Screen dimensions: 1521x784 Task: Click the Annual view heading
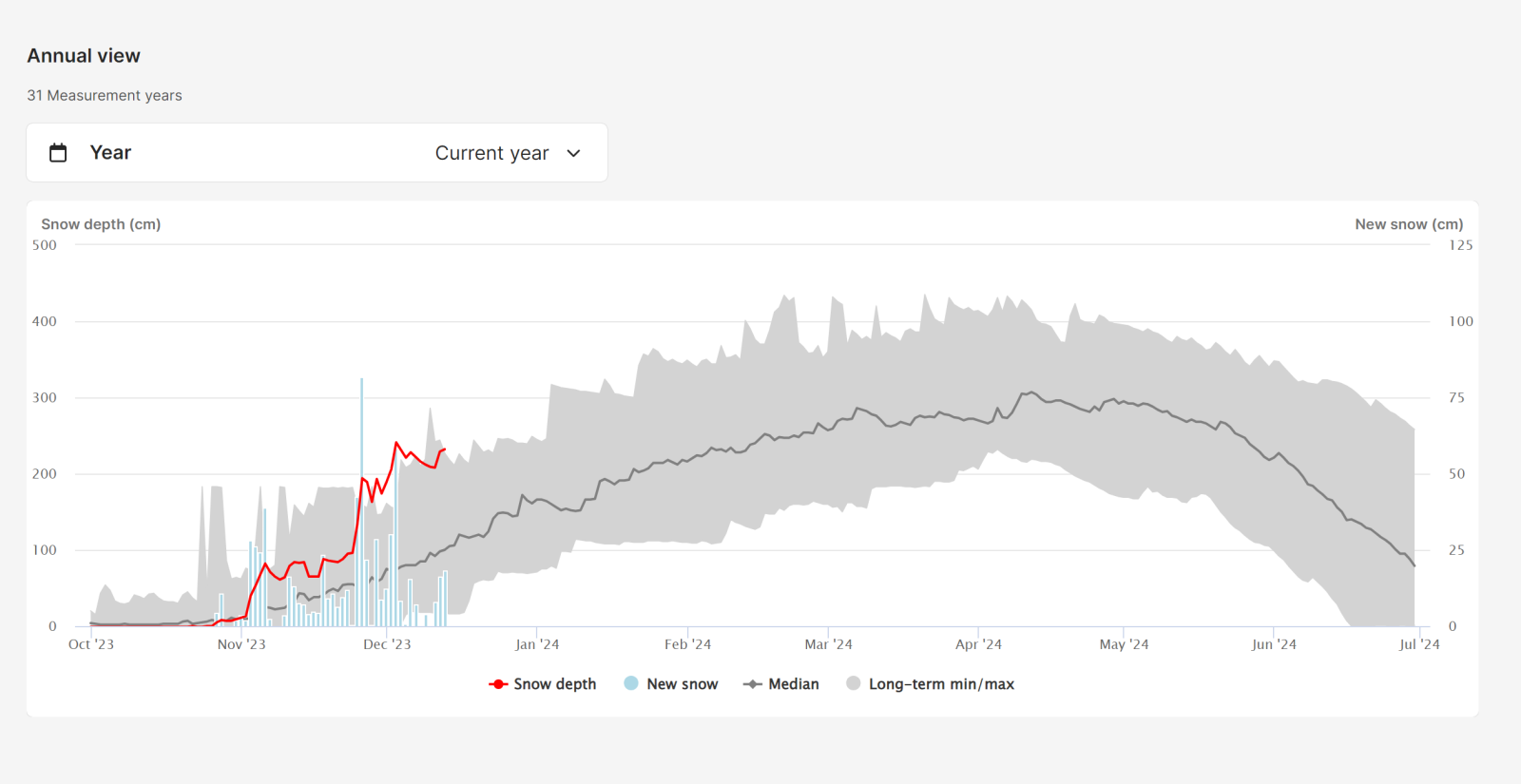(84, 56)
